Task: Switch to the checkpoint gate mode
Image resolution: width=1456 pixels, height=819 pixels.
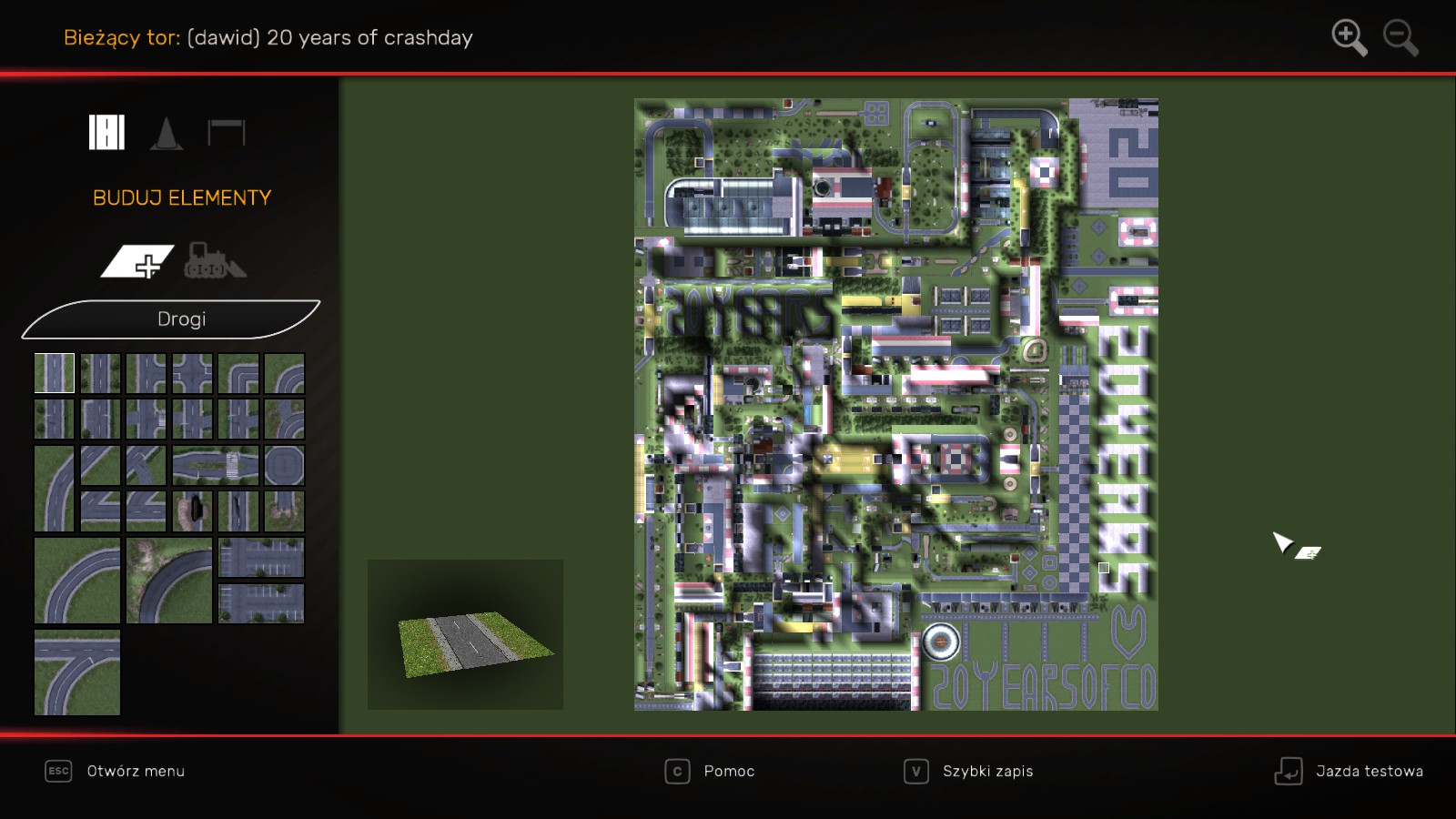Action: (226, 133)
